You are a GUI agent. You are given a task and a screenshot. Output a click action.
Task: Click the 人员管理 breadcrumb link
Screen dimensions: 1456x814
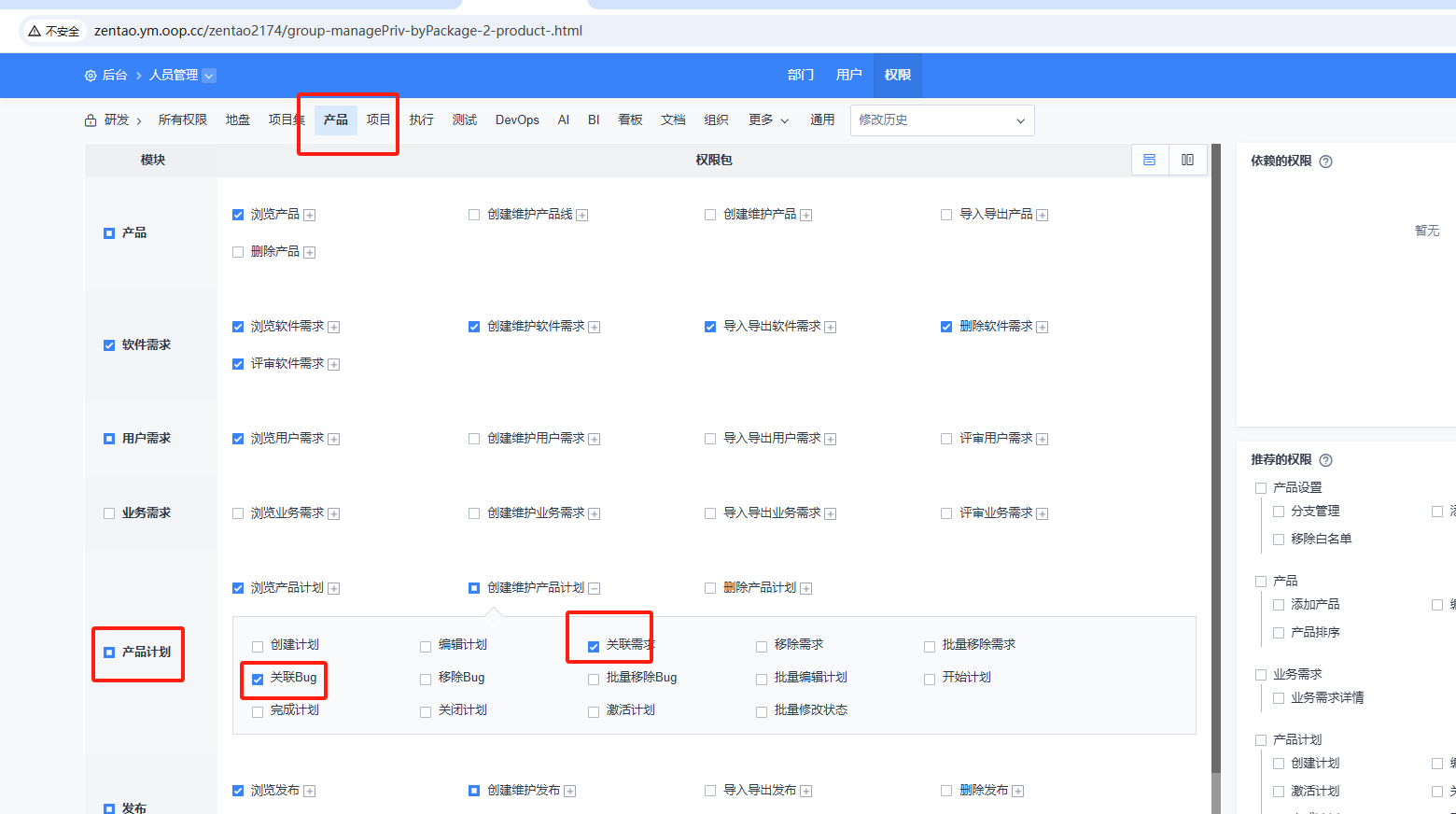[x=174, y=76]
